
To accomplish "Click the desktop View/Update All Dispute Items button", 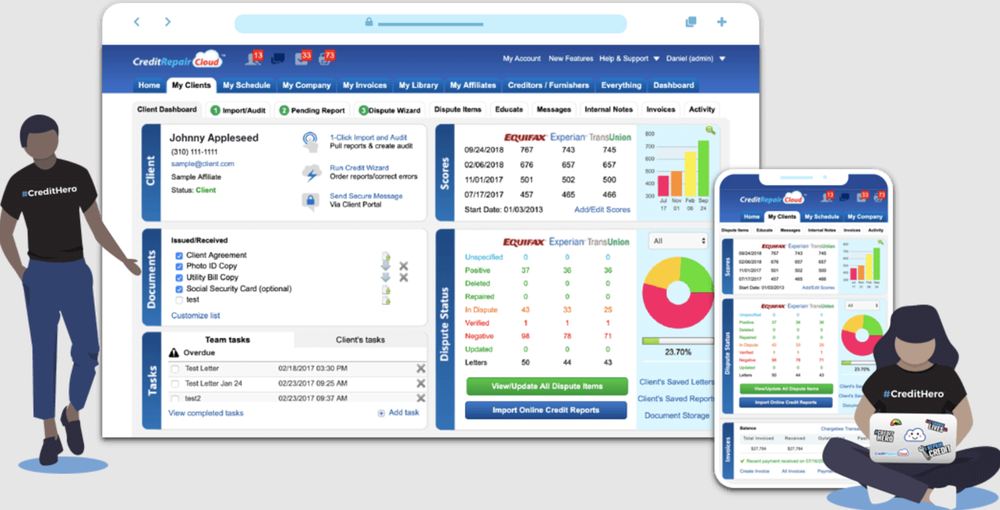I will click(547, 386).
